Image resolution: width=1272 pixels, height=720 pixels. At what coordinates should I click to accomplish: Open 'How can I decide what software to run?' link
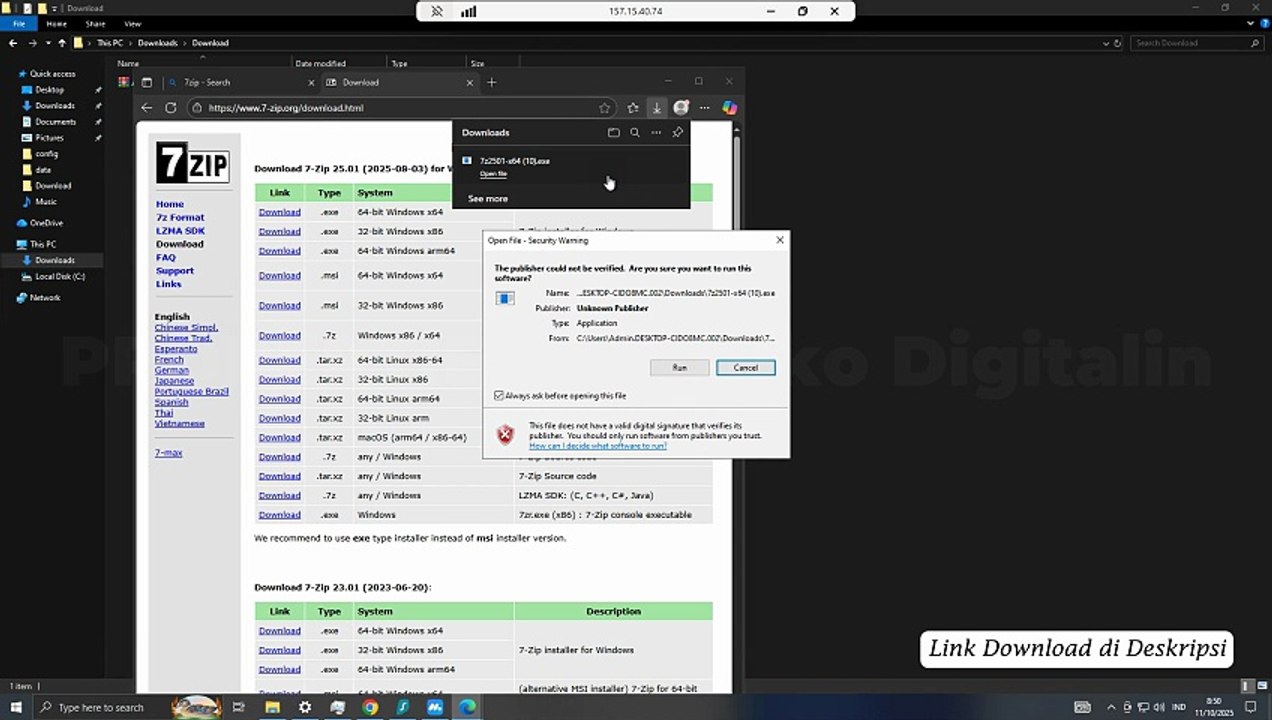pos(598,446)
